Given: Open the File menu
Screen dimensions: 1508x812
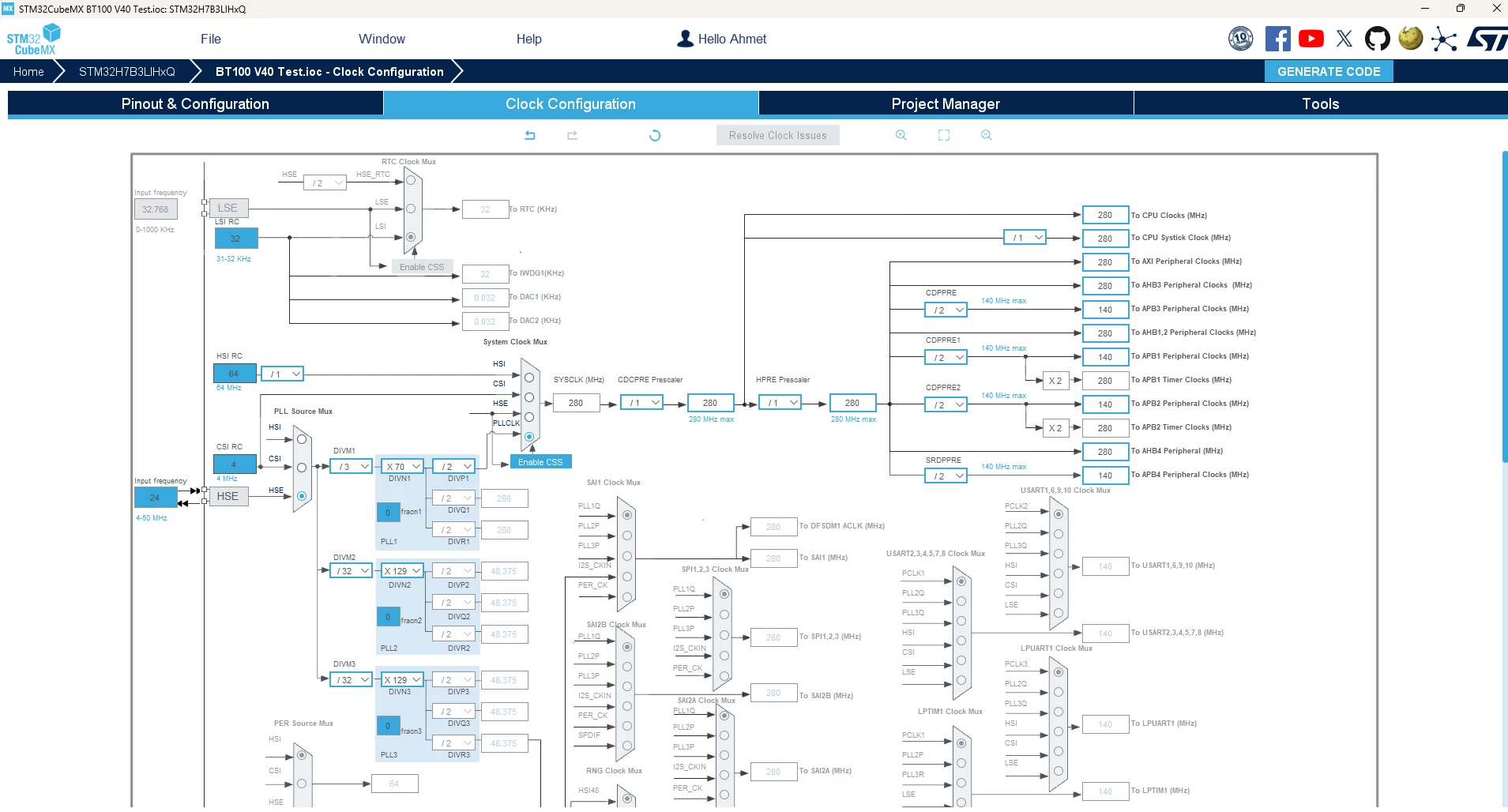Looking at the screenshot, I should pyautogui.click(x=211, y=39).
